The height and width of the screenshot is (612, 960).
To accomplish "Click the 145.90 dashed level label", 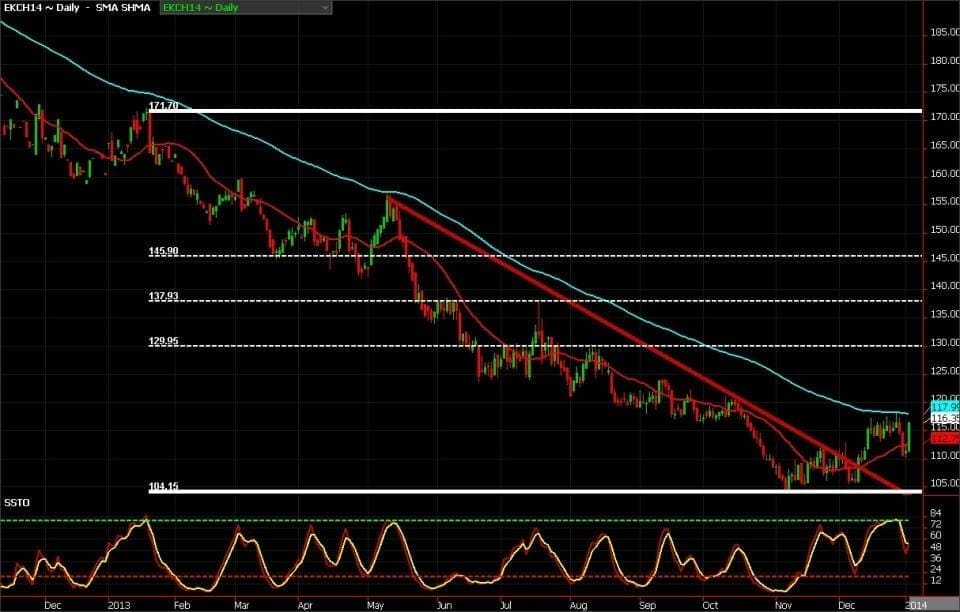I will (163, 251).
